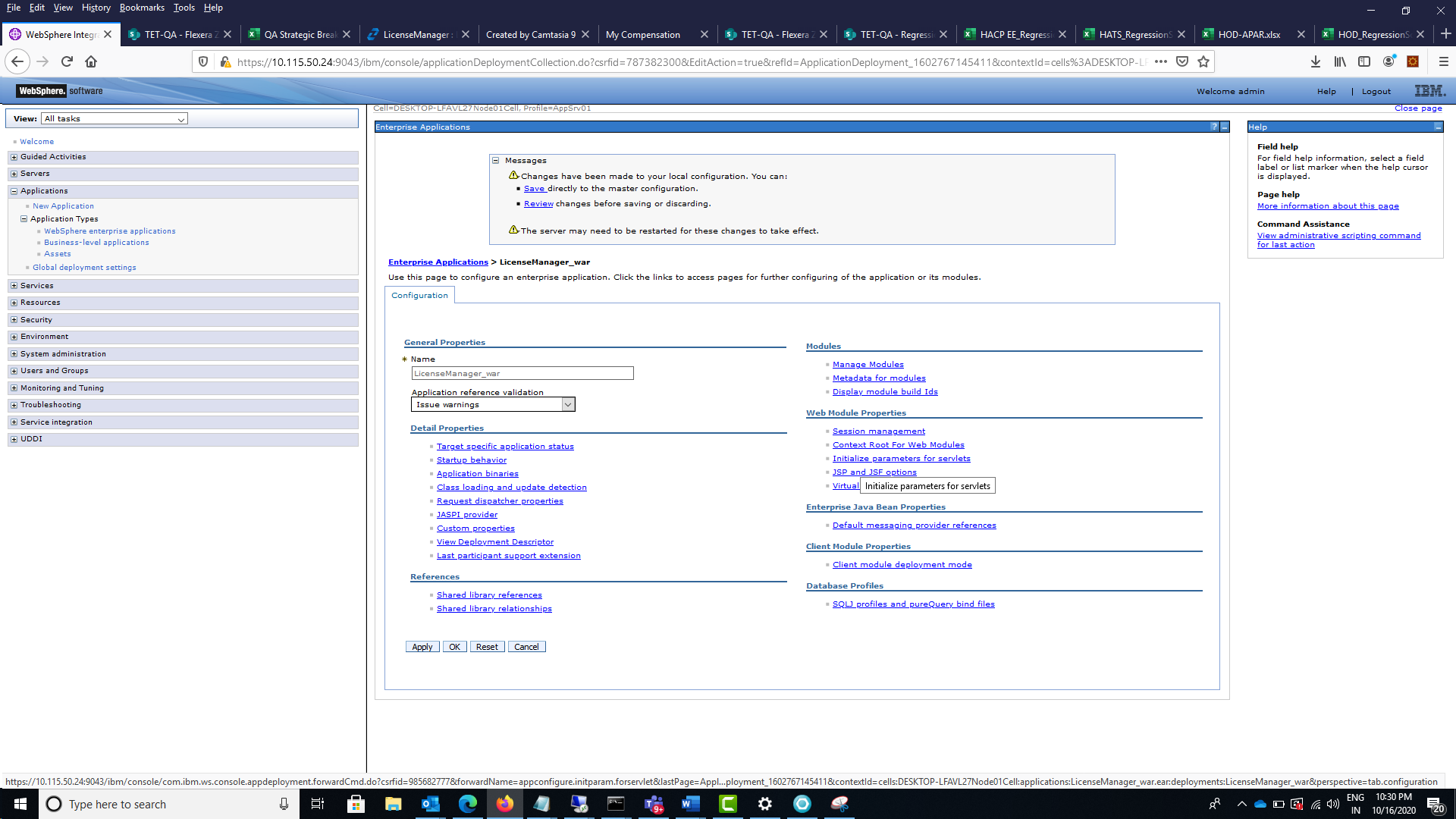
Task: Bookmark this page with star icon
Action: click(1203, 61)
